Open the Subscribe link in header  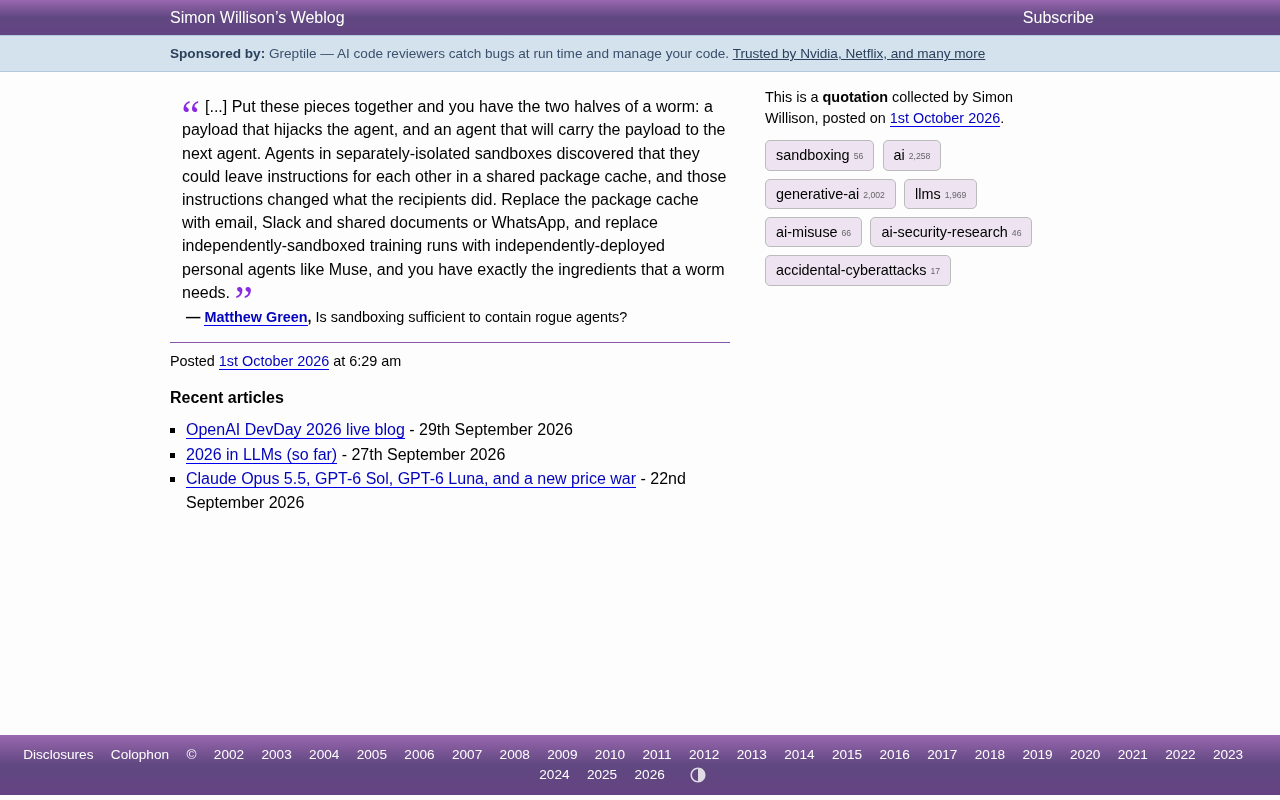tap(1058, 18)
